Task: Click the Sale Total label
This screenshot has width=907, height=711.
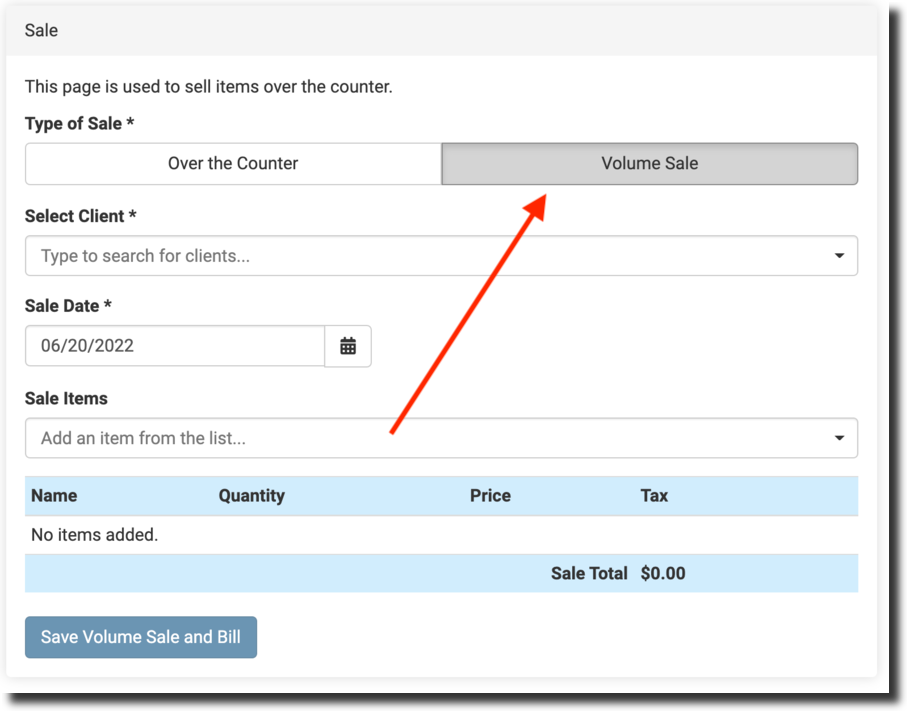Action: pos(589,574)
